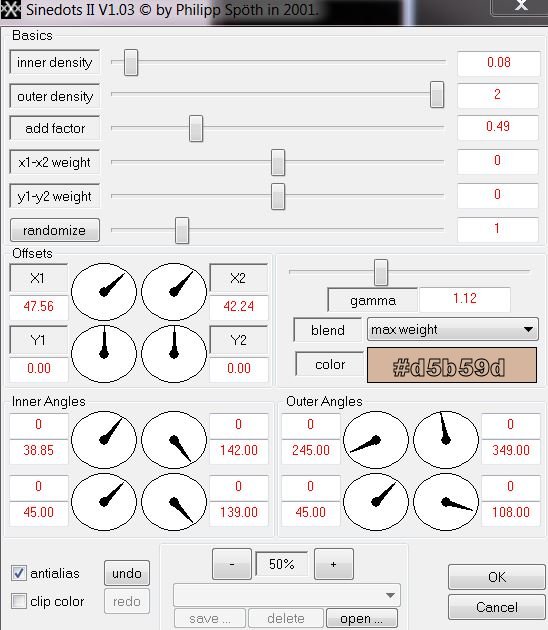Click the open... preset button
548x630 pixels.
(362, 618)
